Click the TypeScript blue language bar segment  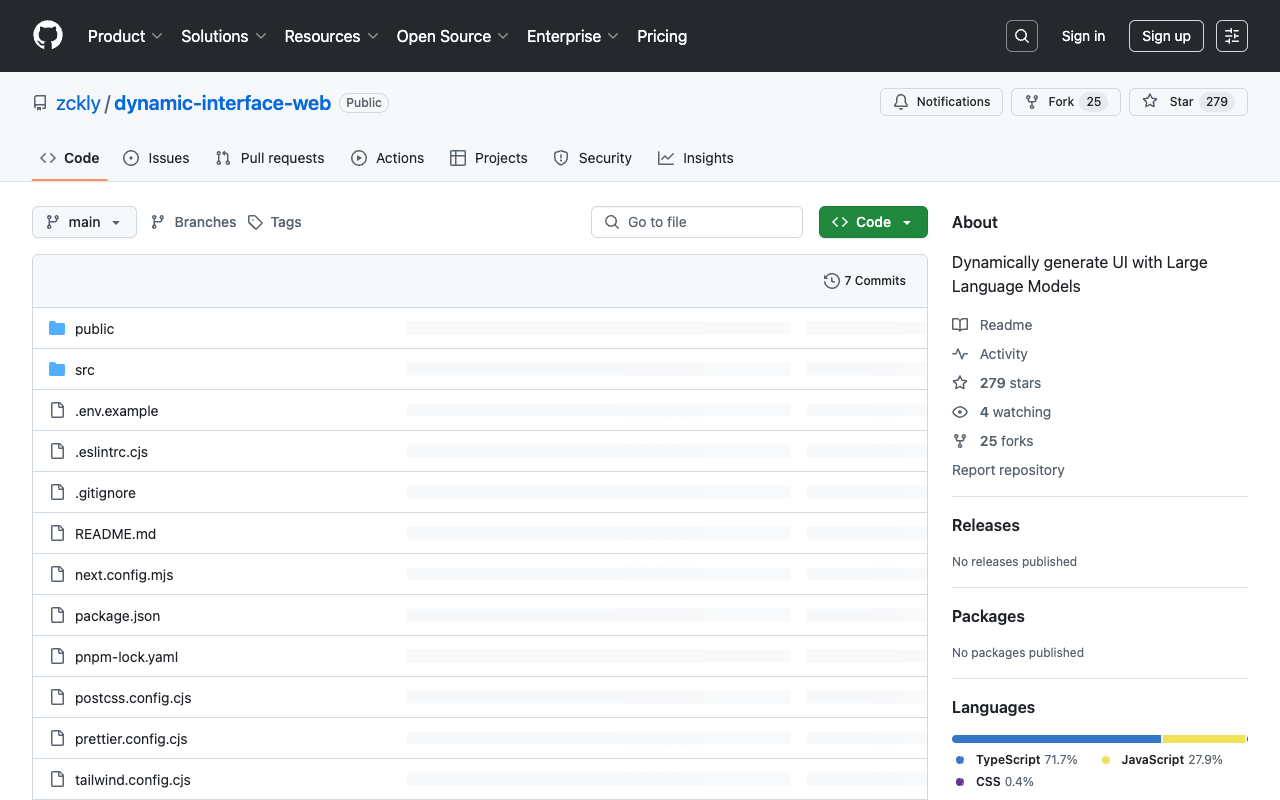click(x=1056, y=739)
